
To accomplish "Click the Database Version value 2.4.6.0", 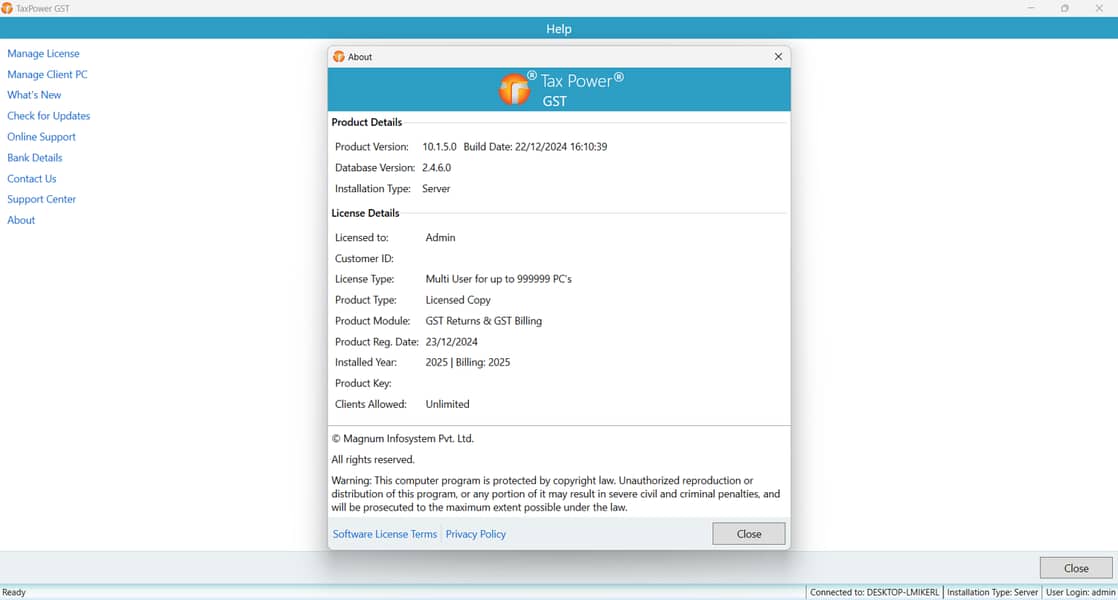I will [436, 167].
